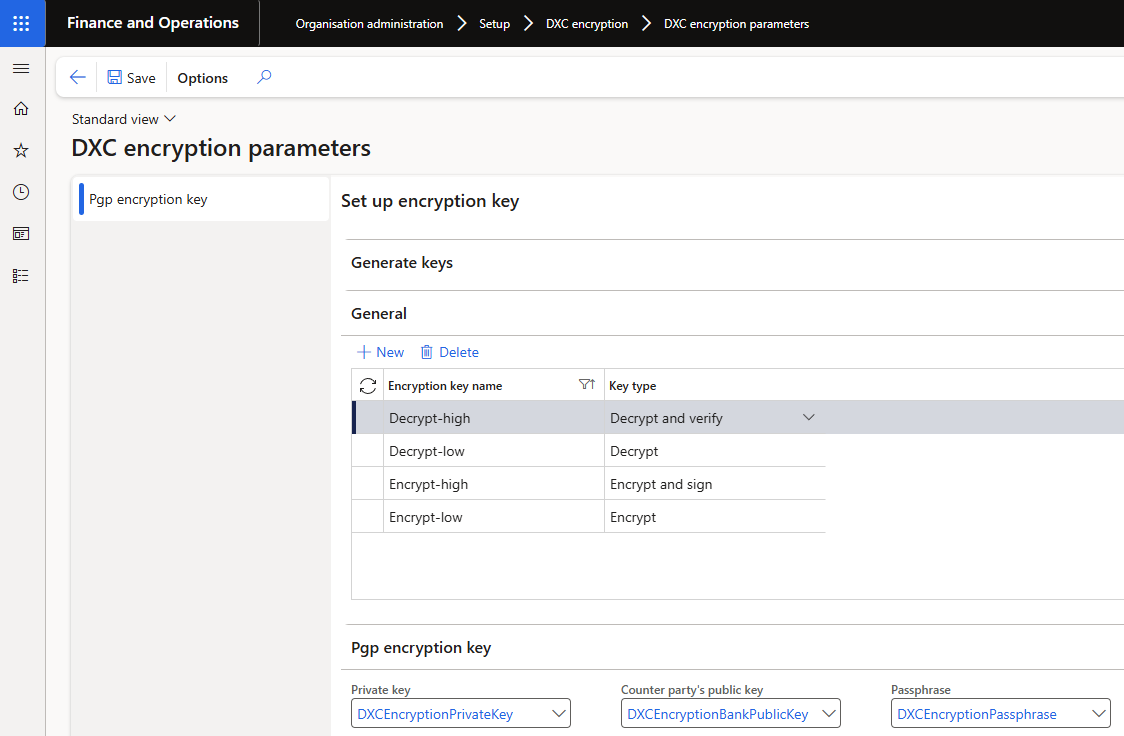This screenshot has width=1124, height=736.
Task: Open the Options menu
Action: pos(202,77)
